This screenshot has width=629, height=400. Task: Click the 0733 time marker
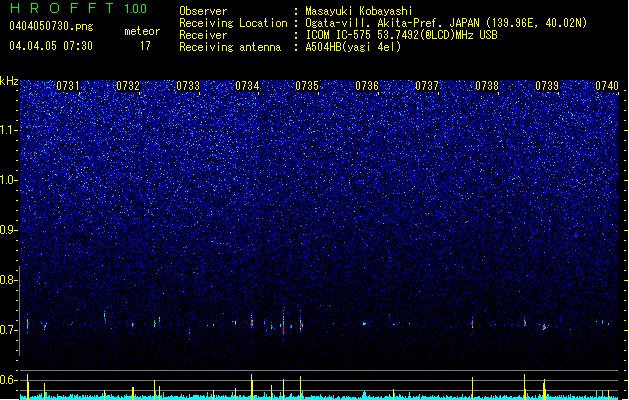click(x=188, y=86)
